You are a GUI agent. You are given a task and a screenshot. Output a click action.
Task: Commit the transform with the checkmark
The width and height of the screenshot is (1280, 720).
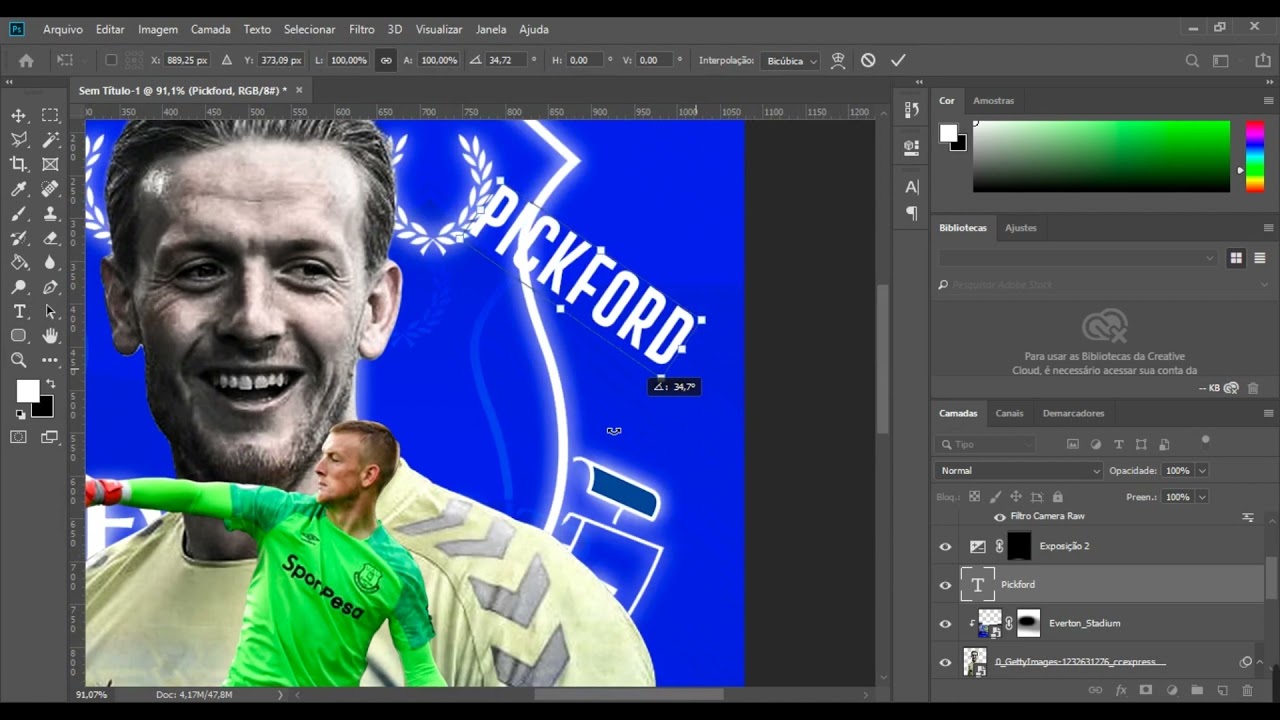coord(898,60)
